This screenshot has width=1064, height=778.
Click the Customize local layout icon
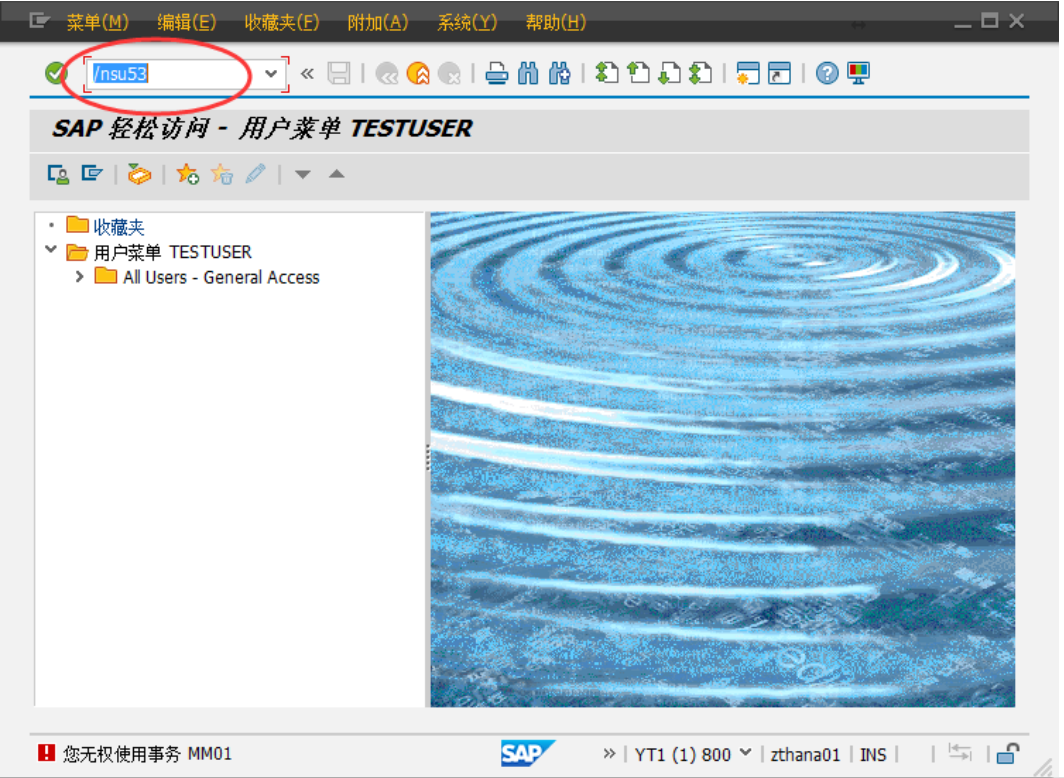(858, 73)
